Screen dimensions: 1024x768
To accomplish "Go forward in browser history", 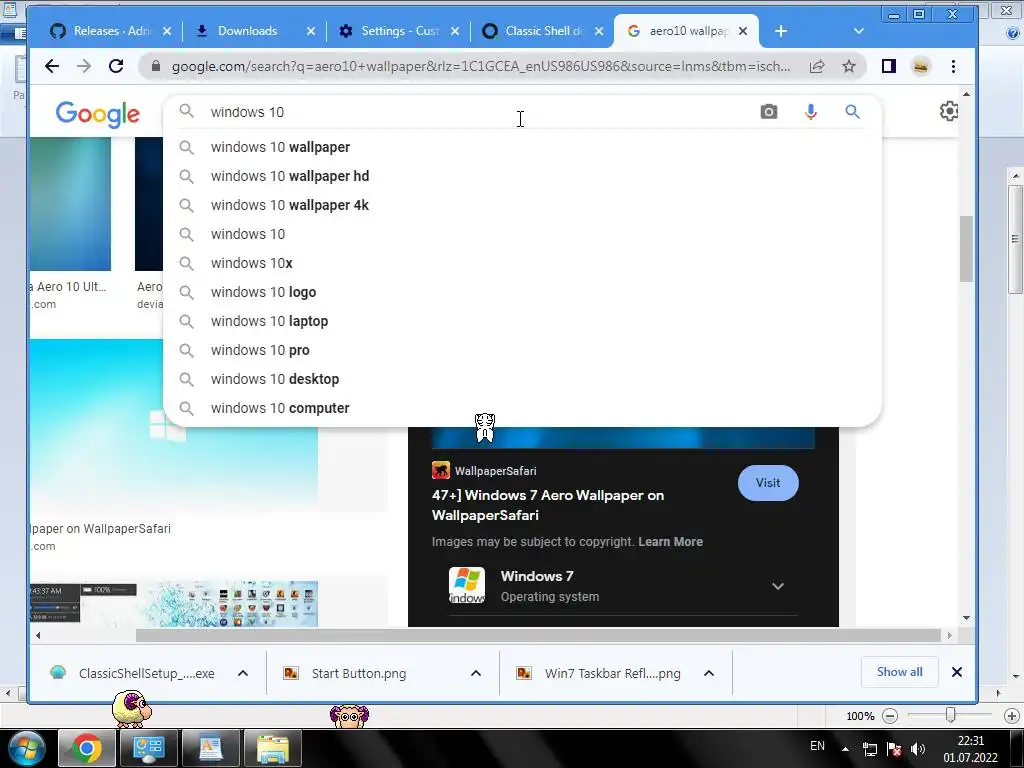I will pos(84,66).
